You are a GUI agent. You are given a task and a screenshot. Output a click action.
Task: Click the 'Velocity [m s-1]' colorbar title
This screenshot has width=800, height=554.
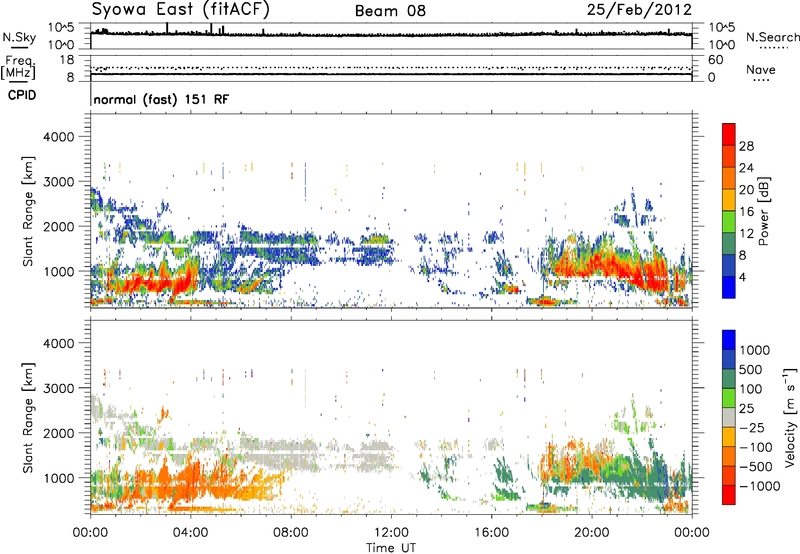point(790,417)
